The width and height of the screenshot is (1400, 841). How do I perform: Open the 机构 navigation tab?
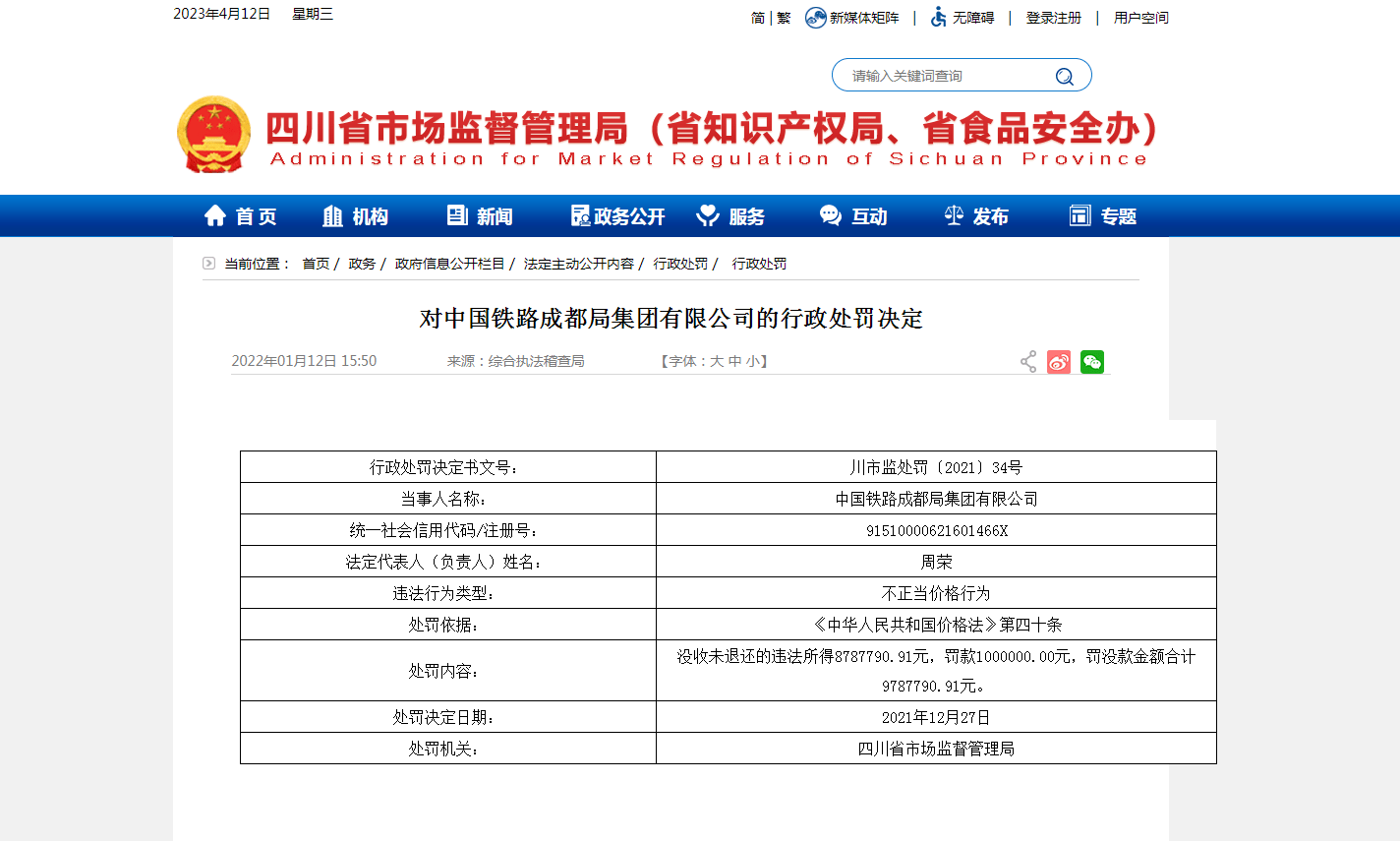(x=356, y=216)
